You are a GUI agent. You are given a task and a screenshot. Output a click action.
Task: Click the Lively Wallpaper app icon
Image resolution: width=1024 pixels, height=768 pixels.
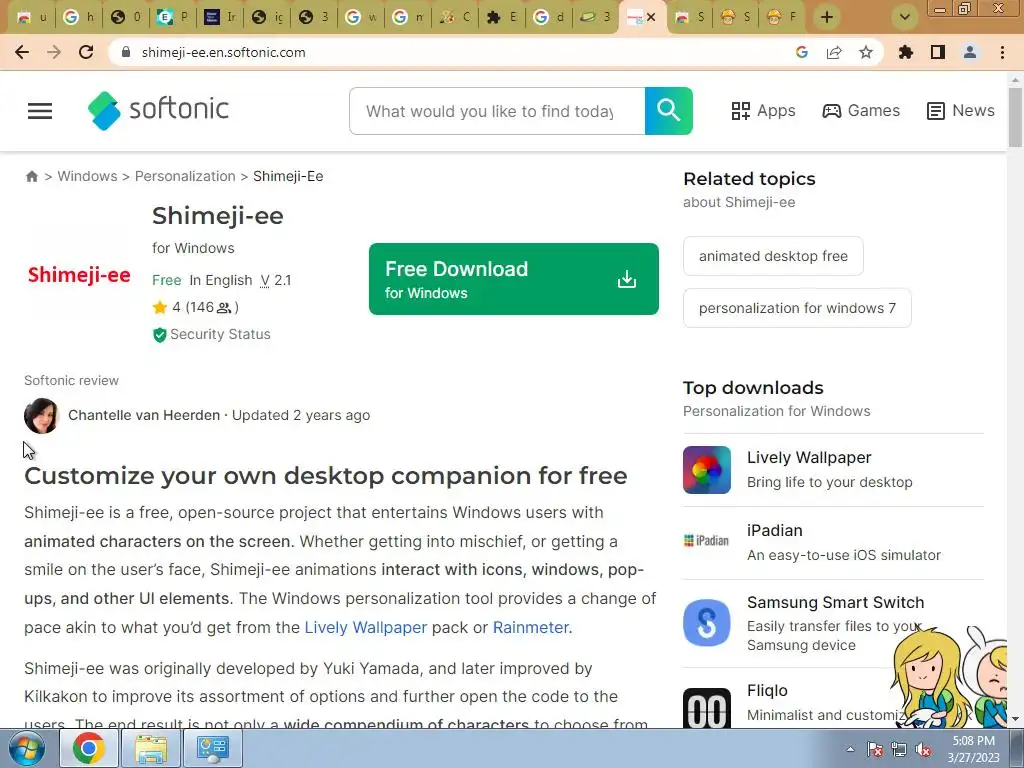(707, 470)
